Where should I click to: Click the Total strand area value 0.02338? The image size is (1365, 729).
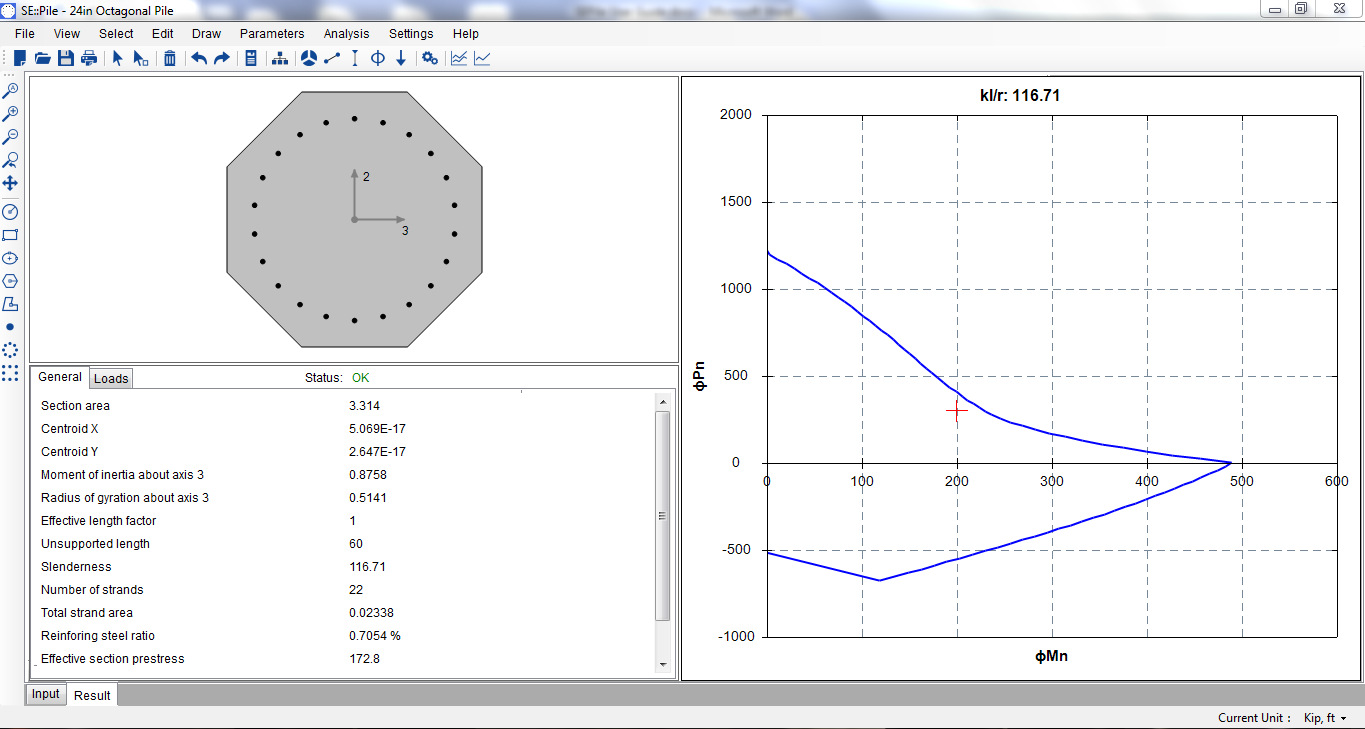[x=372, y=613]
